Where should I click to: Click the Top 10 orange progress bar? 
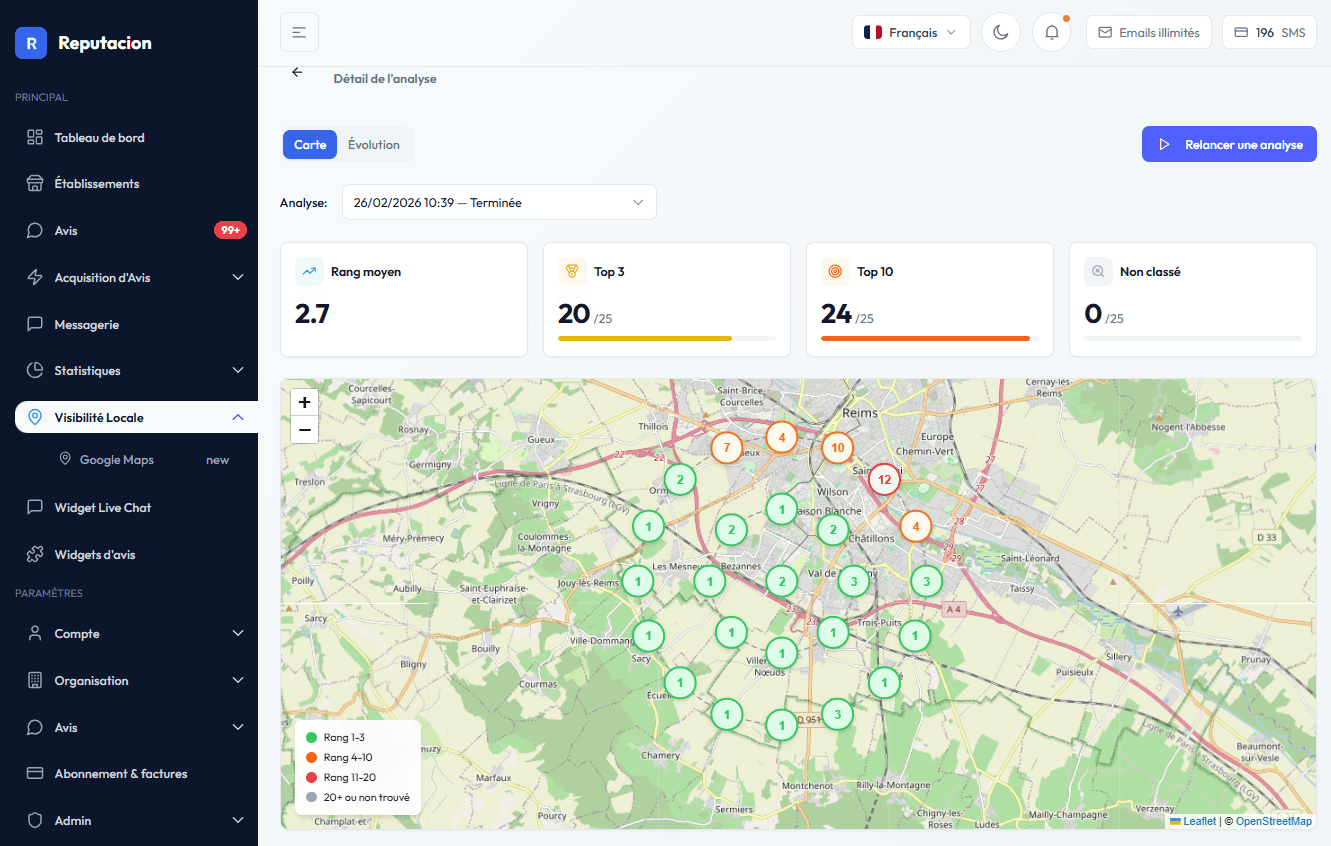coord(925,339)
